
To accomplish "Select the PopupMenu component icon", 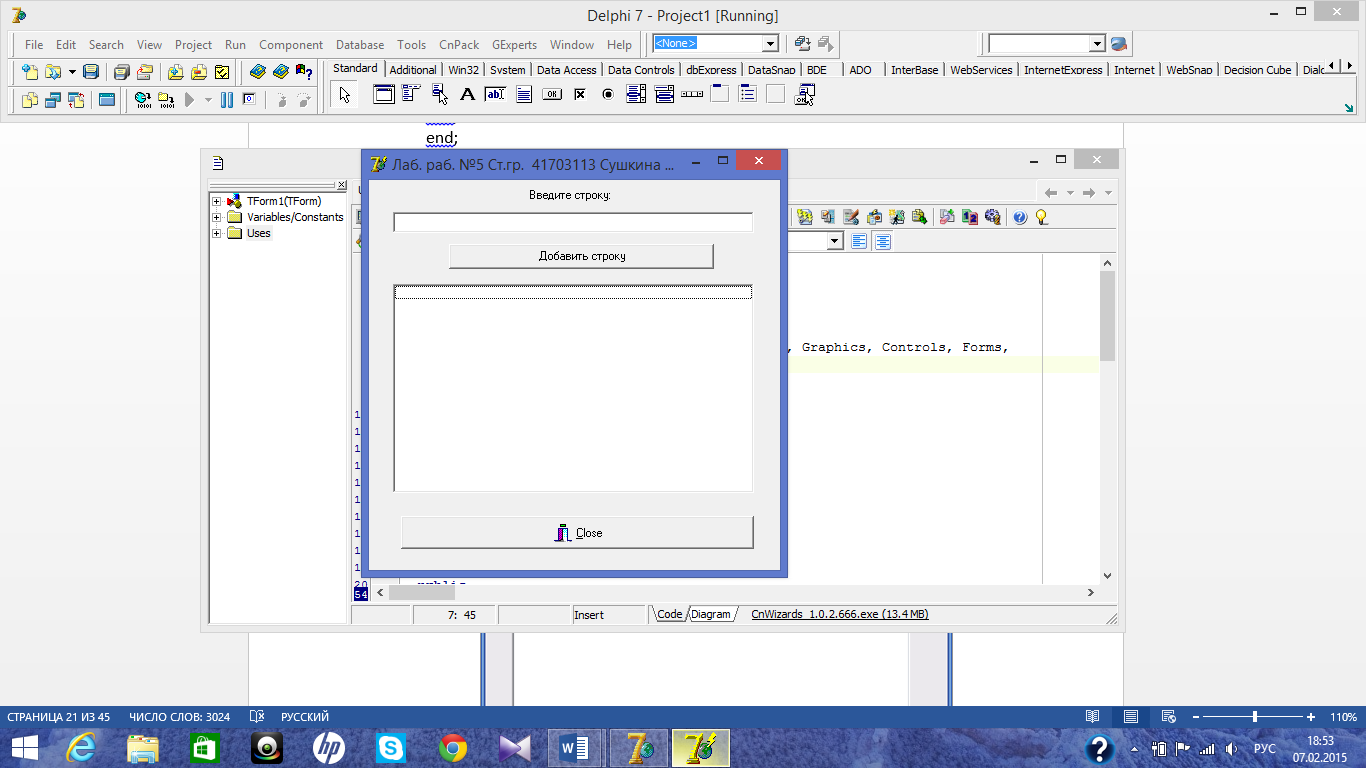I will 439,95.
